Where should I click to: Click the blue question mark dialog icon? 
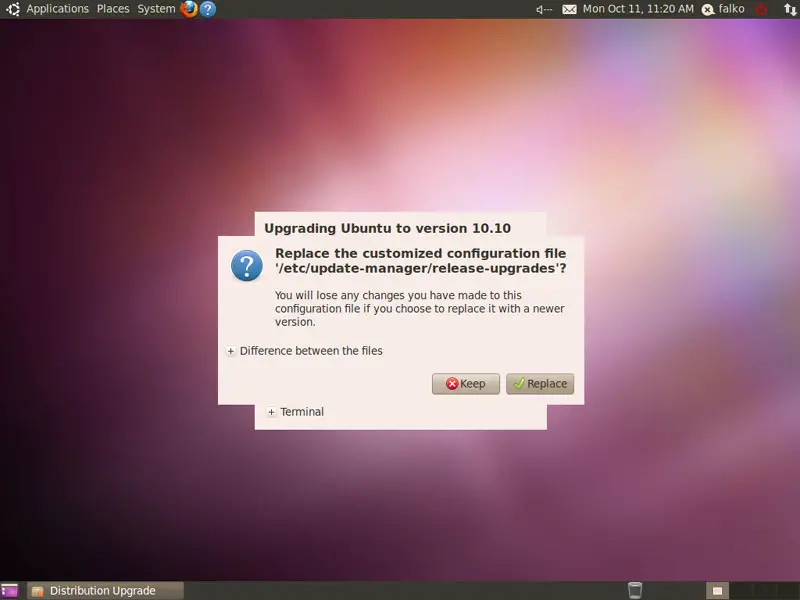click(246, 265)
